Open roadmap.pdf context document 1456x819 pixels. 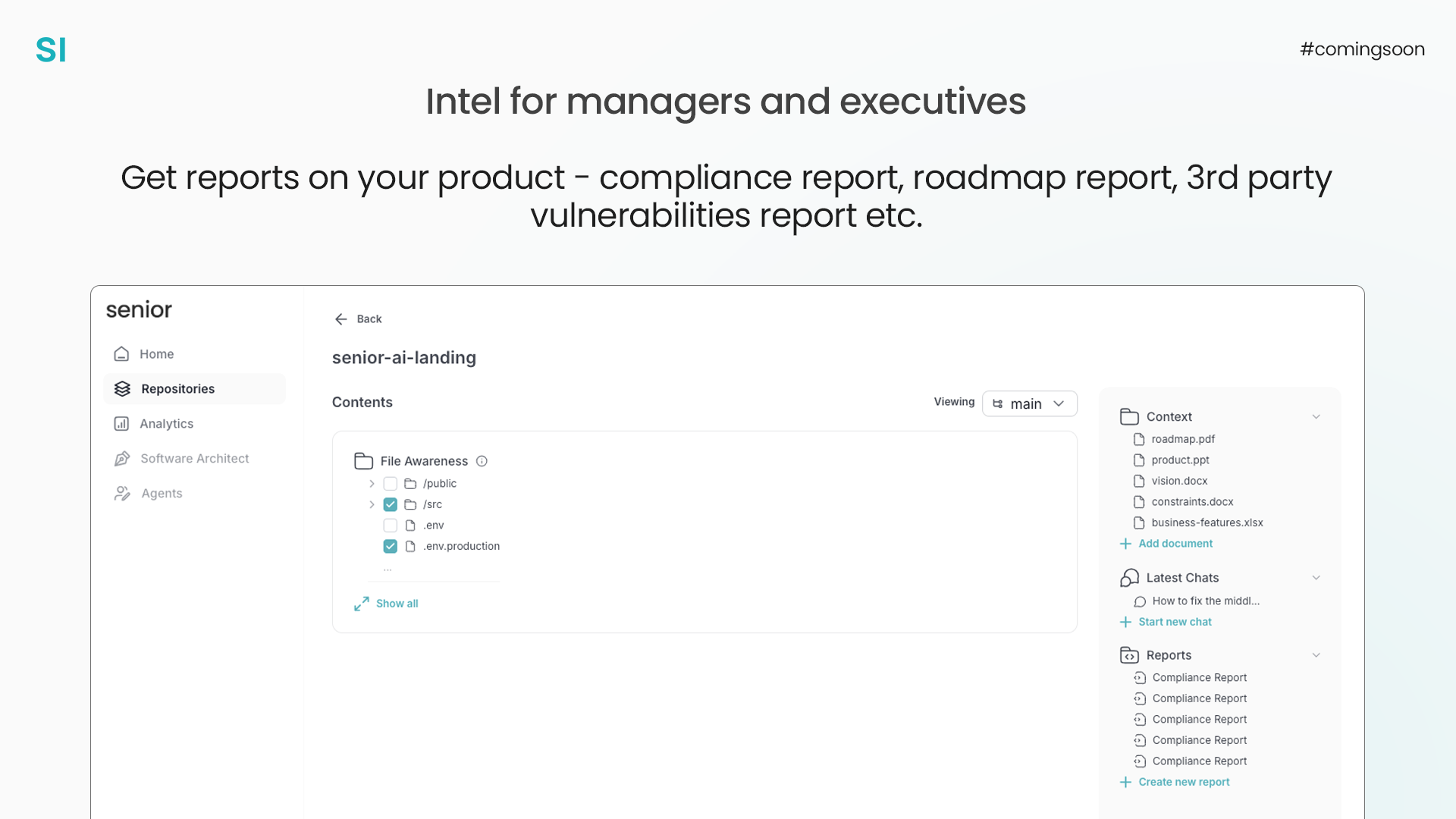[1182, 439]
